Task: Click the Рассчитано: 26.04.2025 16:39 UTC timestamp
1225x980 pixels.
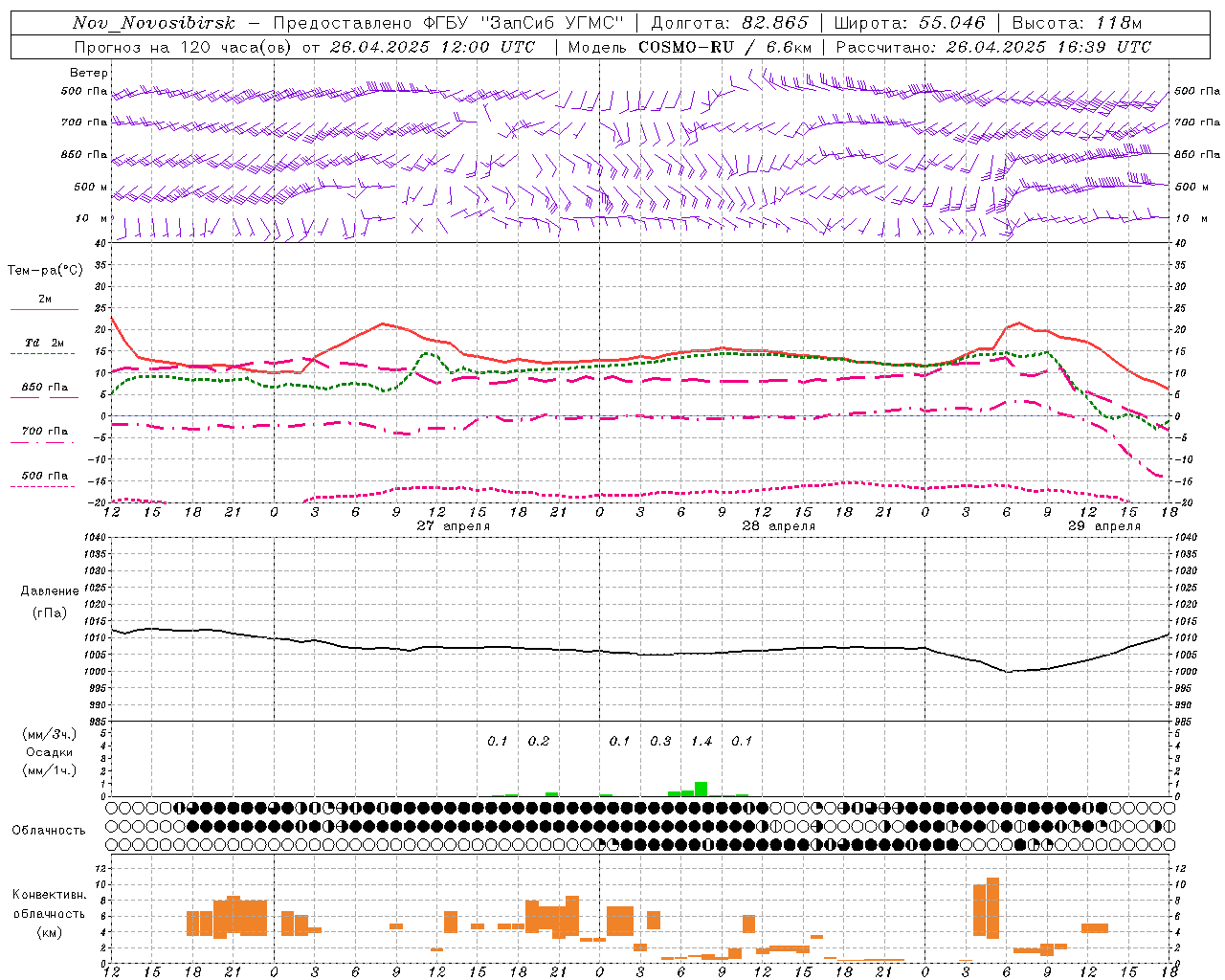Action: pos(993,47)
